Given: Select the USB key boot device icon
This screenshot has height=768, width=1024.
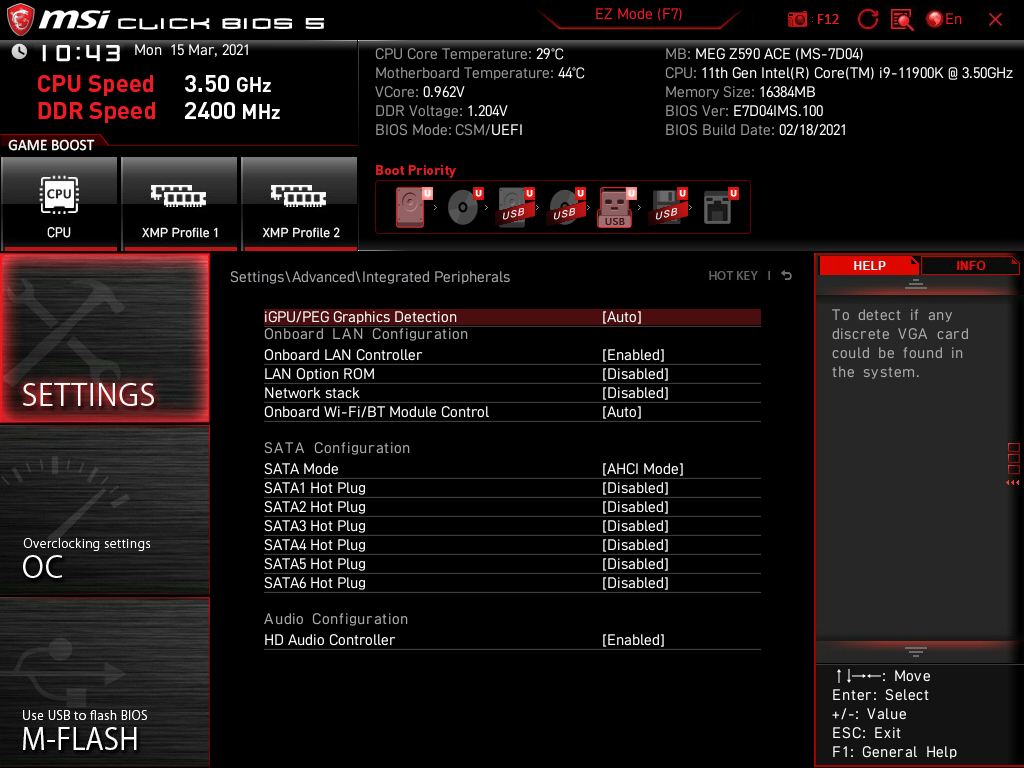Looking at the screenshot, I should point(616,207).
